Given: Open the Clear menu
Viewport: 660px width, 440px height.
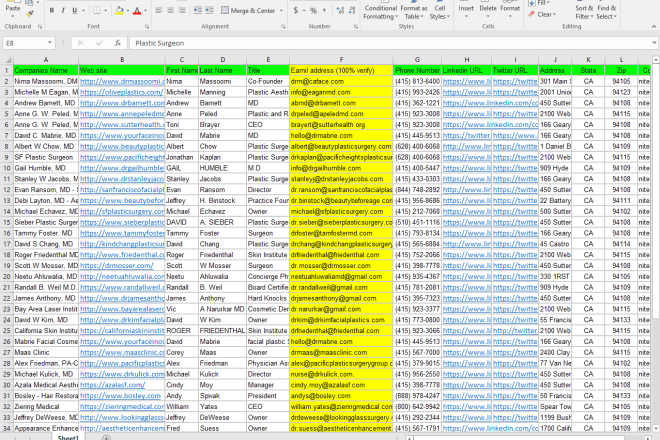Looking at the screenshot, I should [543, 14].
